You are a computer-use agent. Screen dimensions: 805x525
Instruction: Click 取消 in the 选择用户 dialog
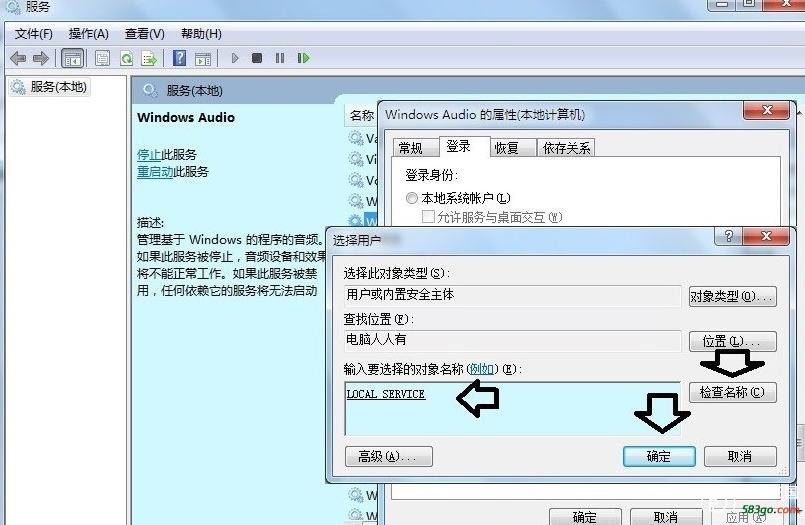tap(740, 456)
